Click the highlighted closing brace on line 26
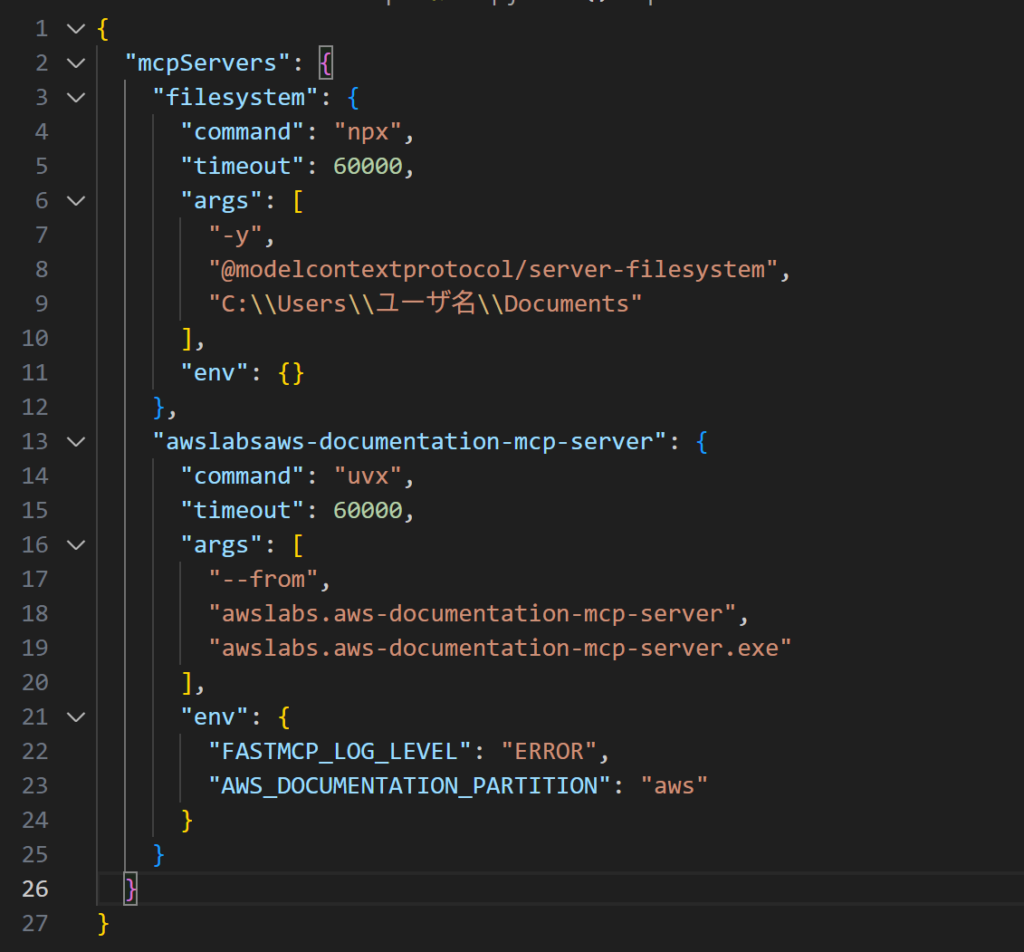The height and width of the screenshot is (952, 1024). [x=131, y=889]
